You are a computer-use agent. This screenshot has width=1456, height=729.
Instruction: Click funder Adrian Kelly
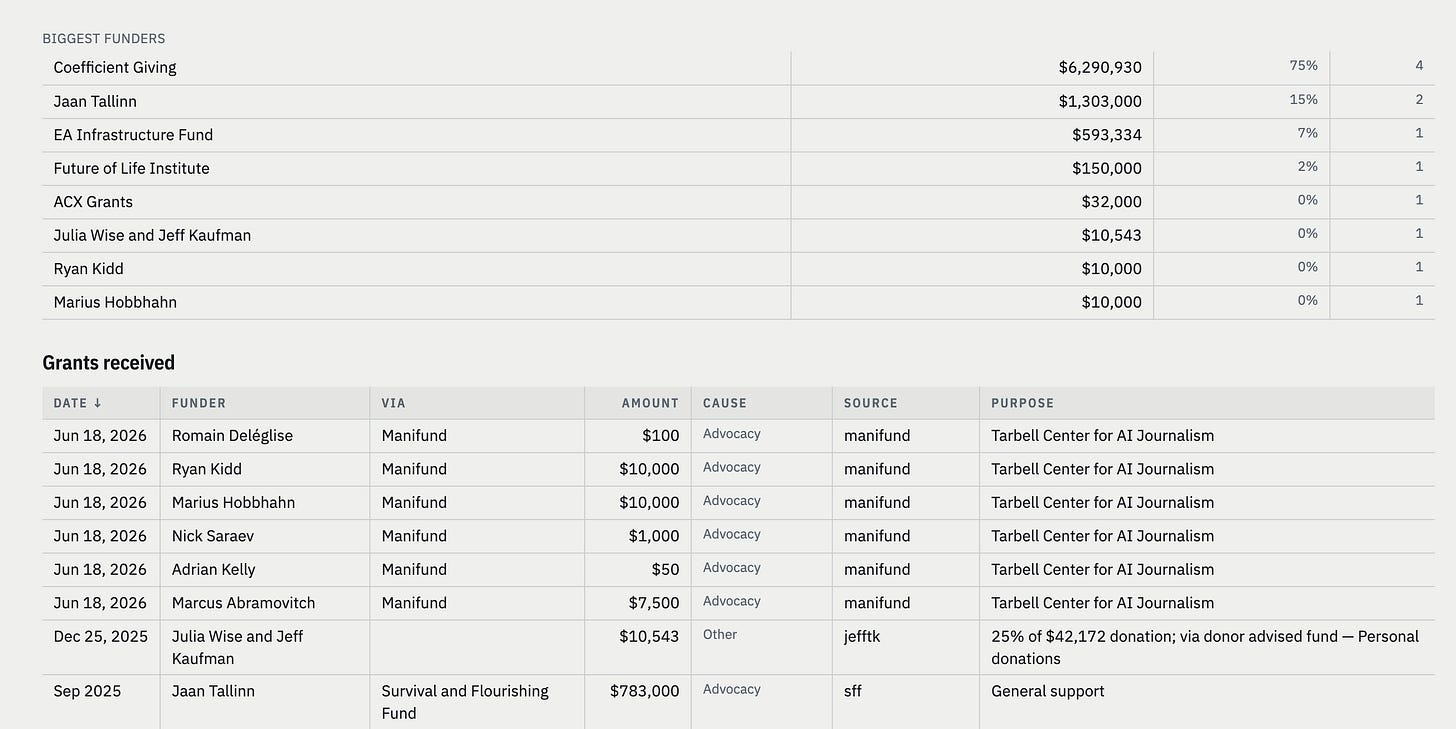coord(214,570)
